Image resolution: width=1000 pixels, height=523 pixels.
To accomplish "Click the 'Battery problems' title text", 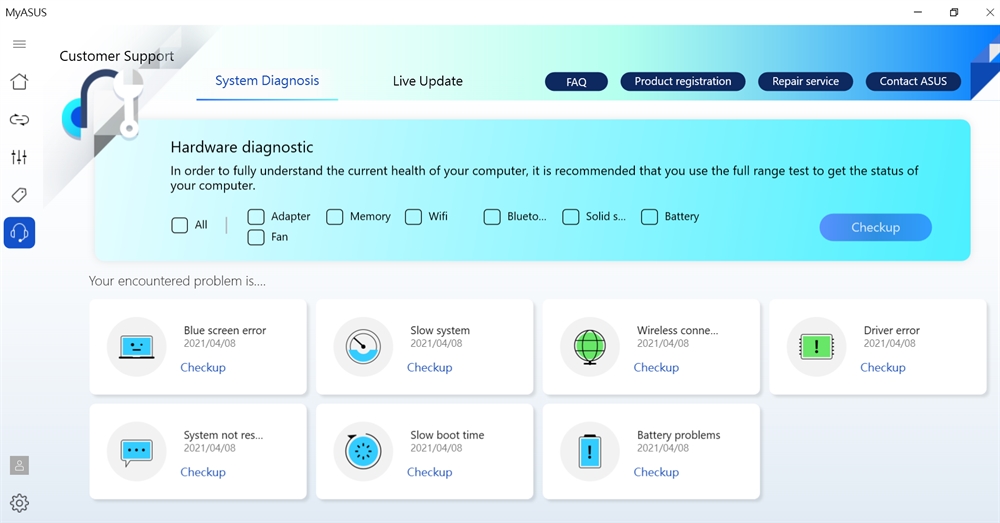I will (x=678, y=435).
